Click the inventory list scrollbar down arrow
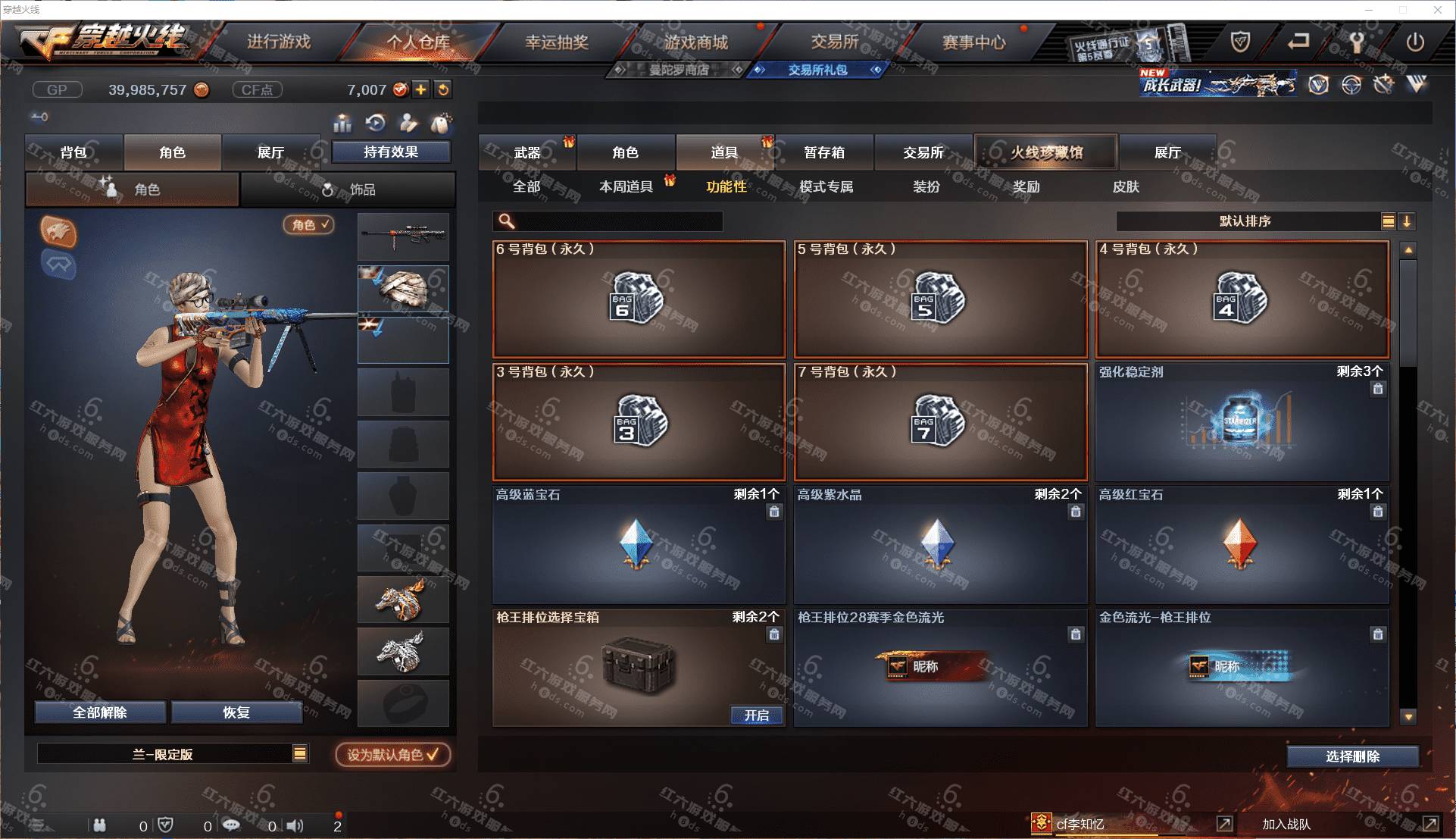The image size is (1456, 839). [1408, 716]
